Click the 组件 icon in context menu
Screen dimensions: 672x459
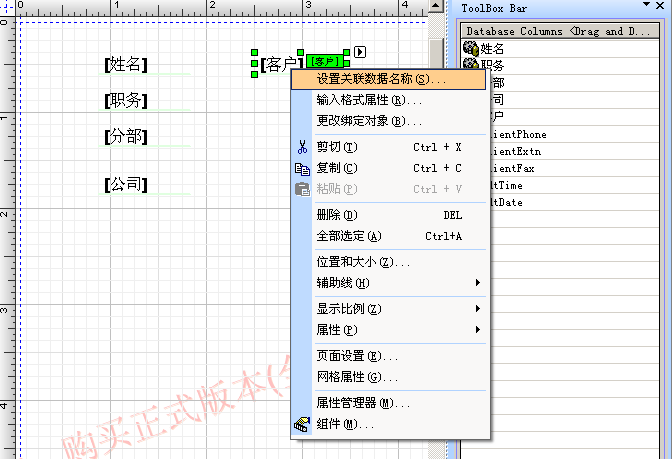coord(302,425)
